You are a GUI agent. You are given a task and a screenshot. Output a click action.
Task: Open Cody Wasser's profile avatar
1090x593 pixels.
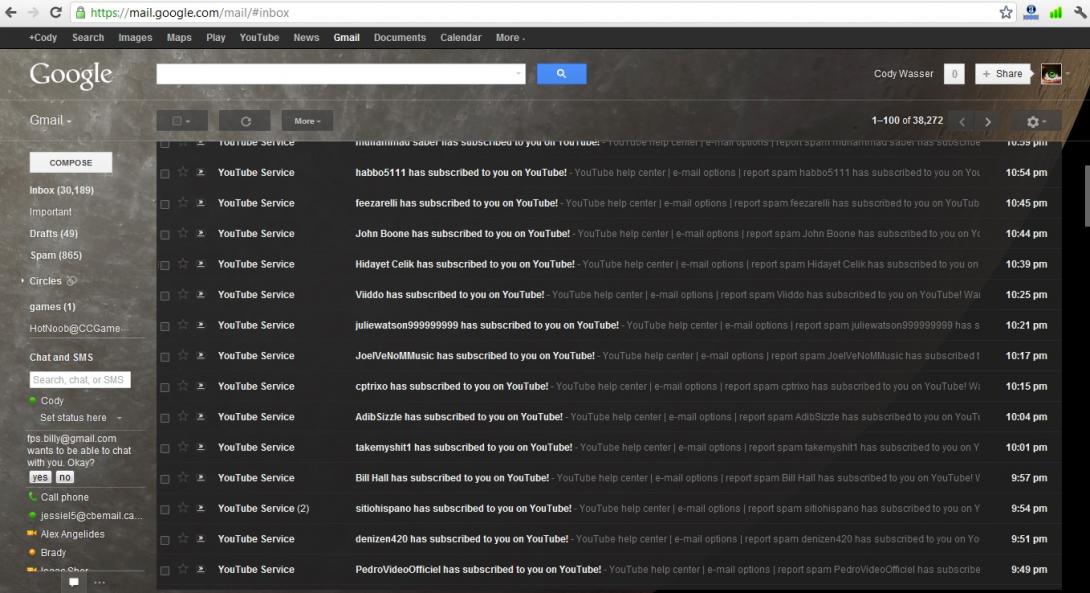click(1051, 74)
